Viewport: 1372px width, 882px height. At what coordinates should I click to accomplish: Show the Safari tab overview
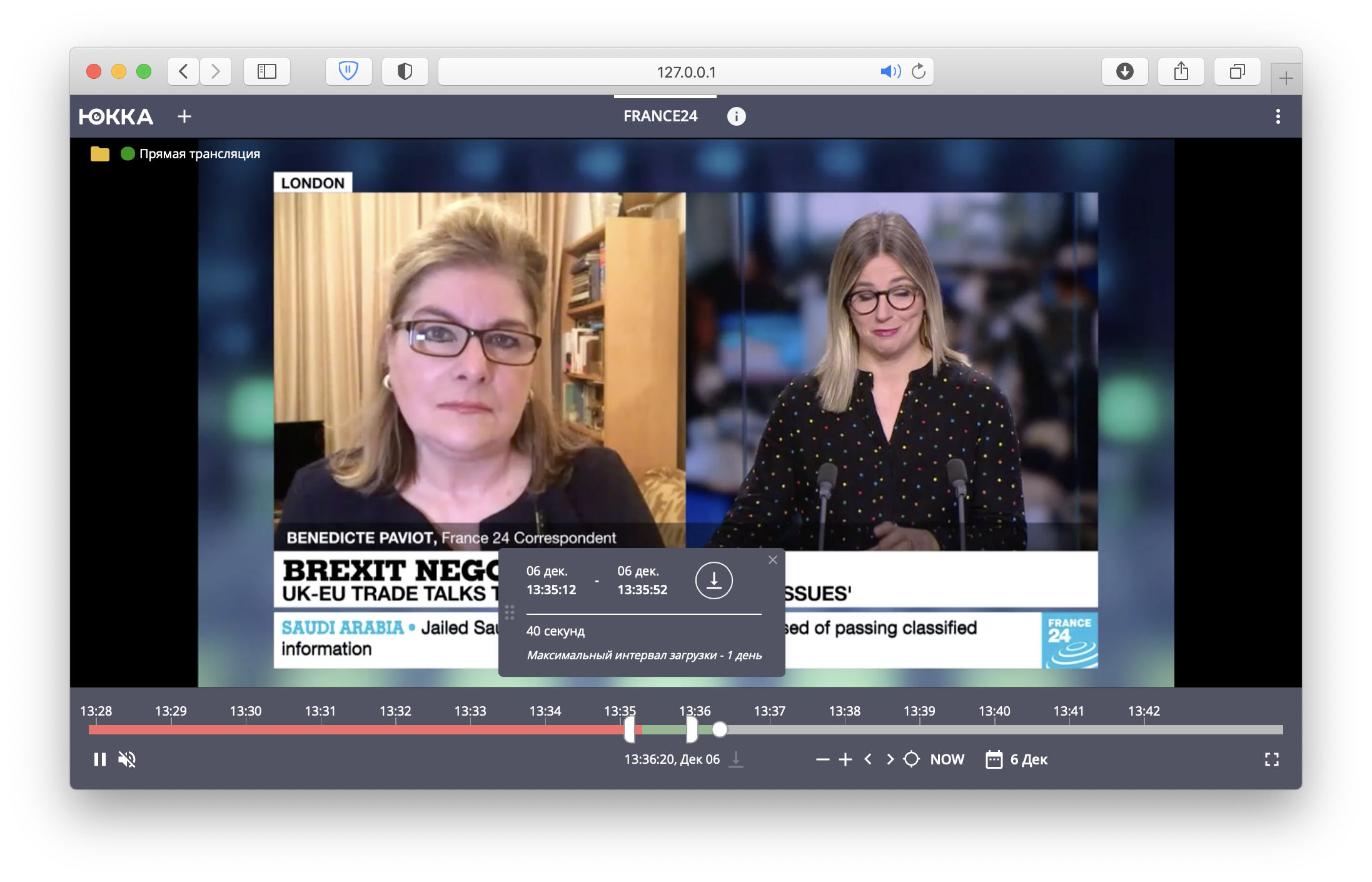coord(1238,71)
